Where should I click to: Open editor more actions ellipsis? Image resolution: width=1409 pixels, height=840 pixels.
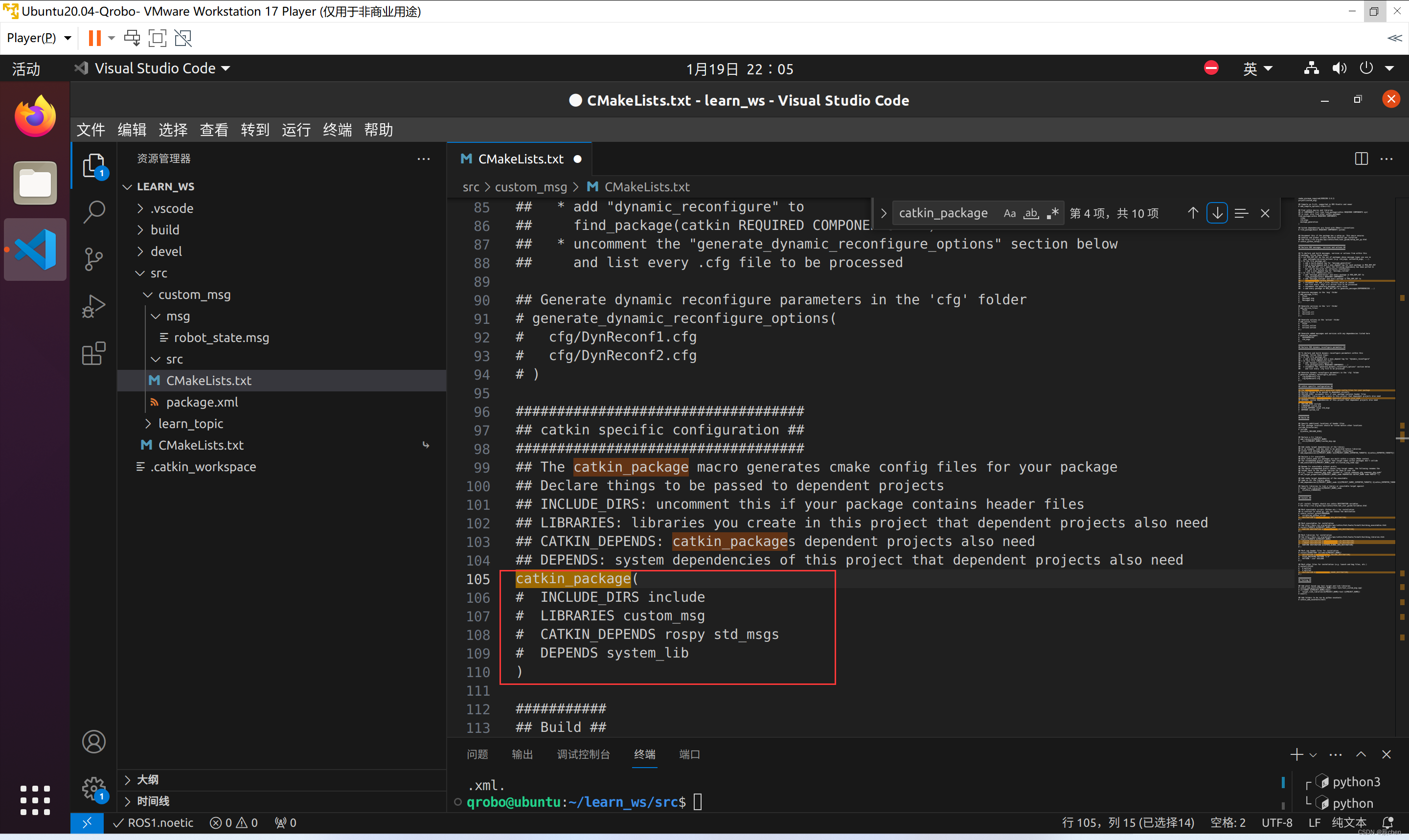[1386, 159]
